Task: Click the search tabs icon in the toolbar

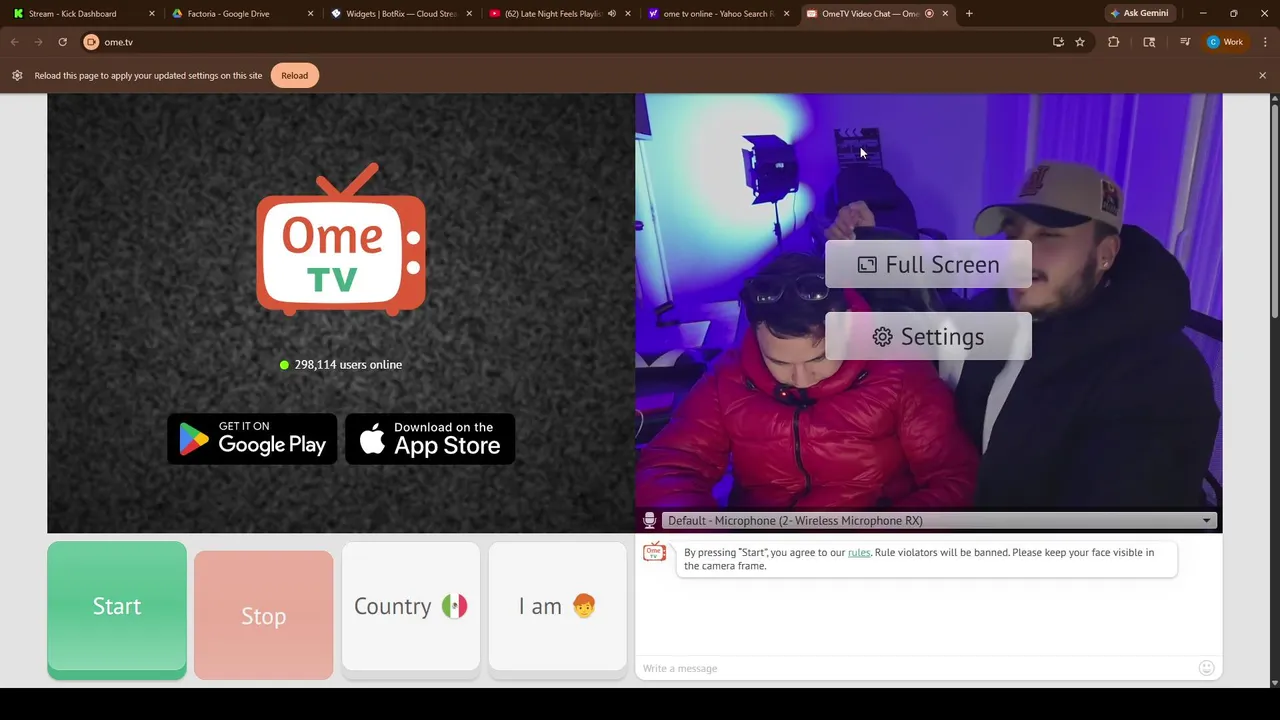Action: pos(1149,42)
